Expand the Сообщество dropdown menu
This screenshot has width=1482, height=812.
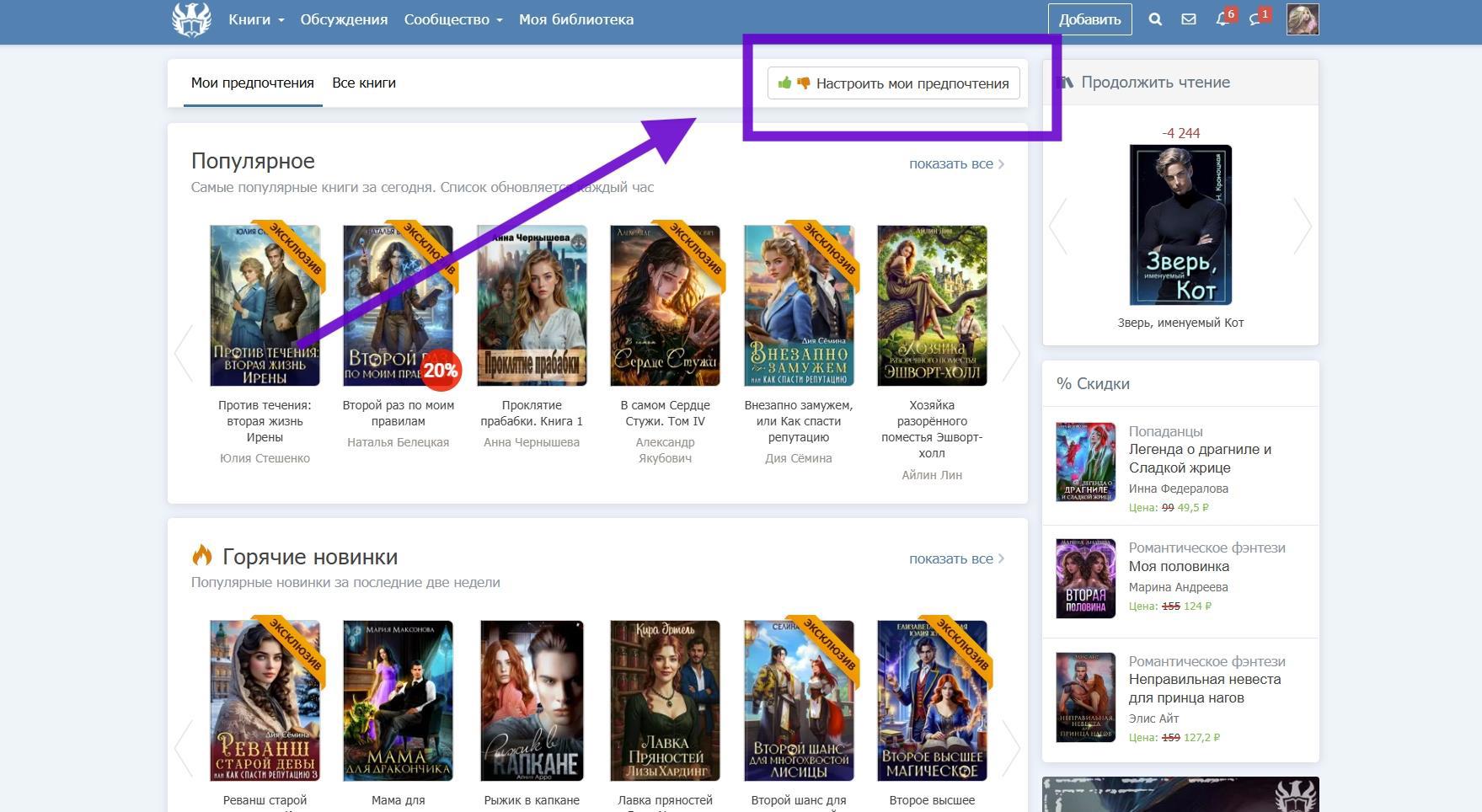coord(452,19)
